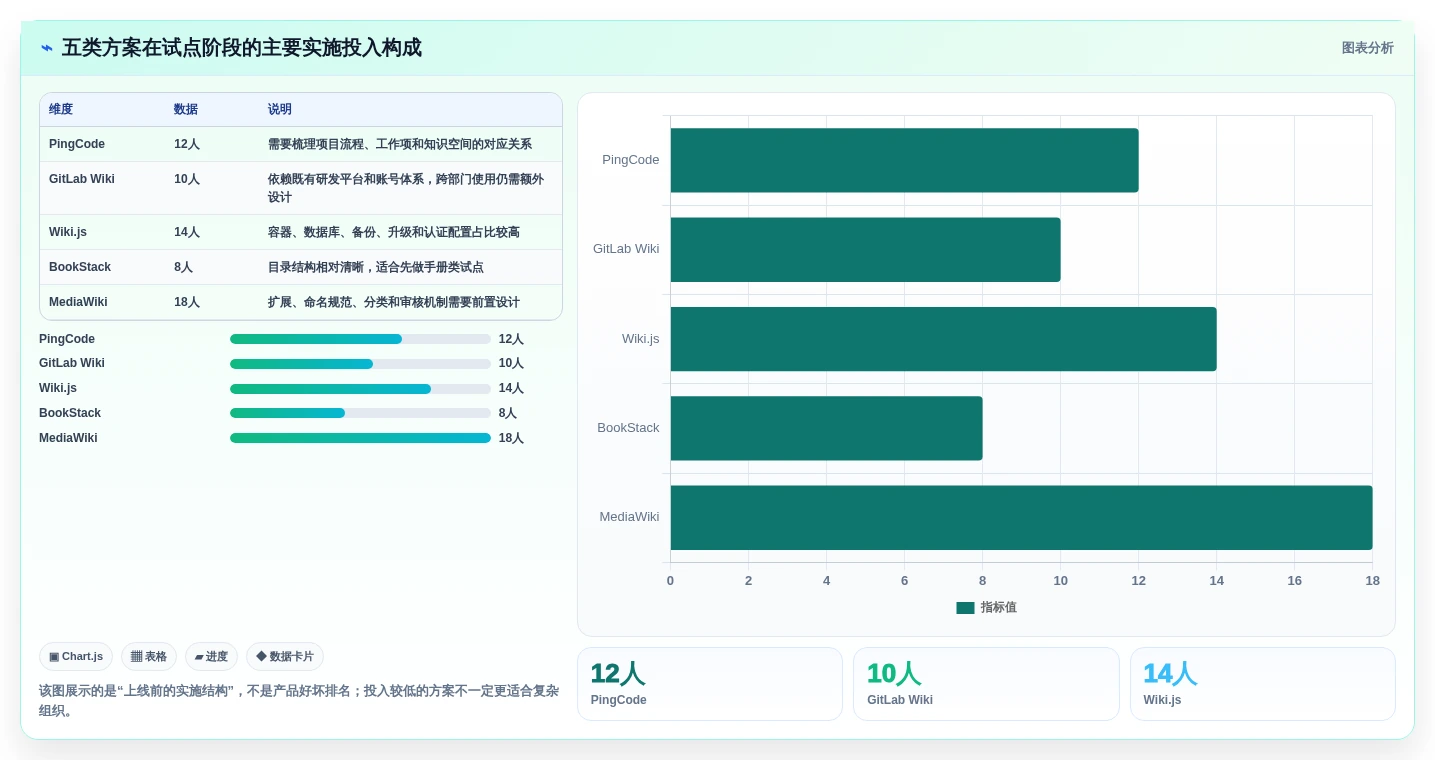Click the MediaWiki bar in chart

pyautogui.click(x=1021, y=518)
